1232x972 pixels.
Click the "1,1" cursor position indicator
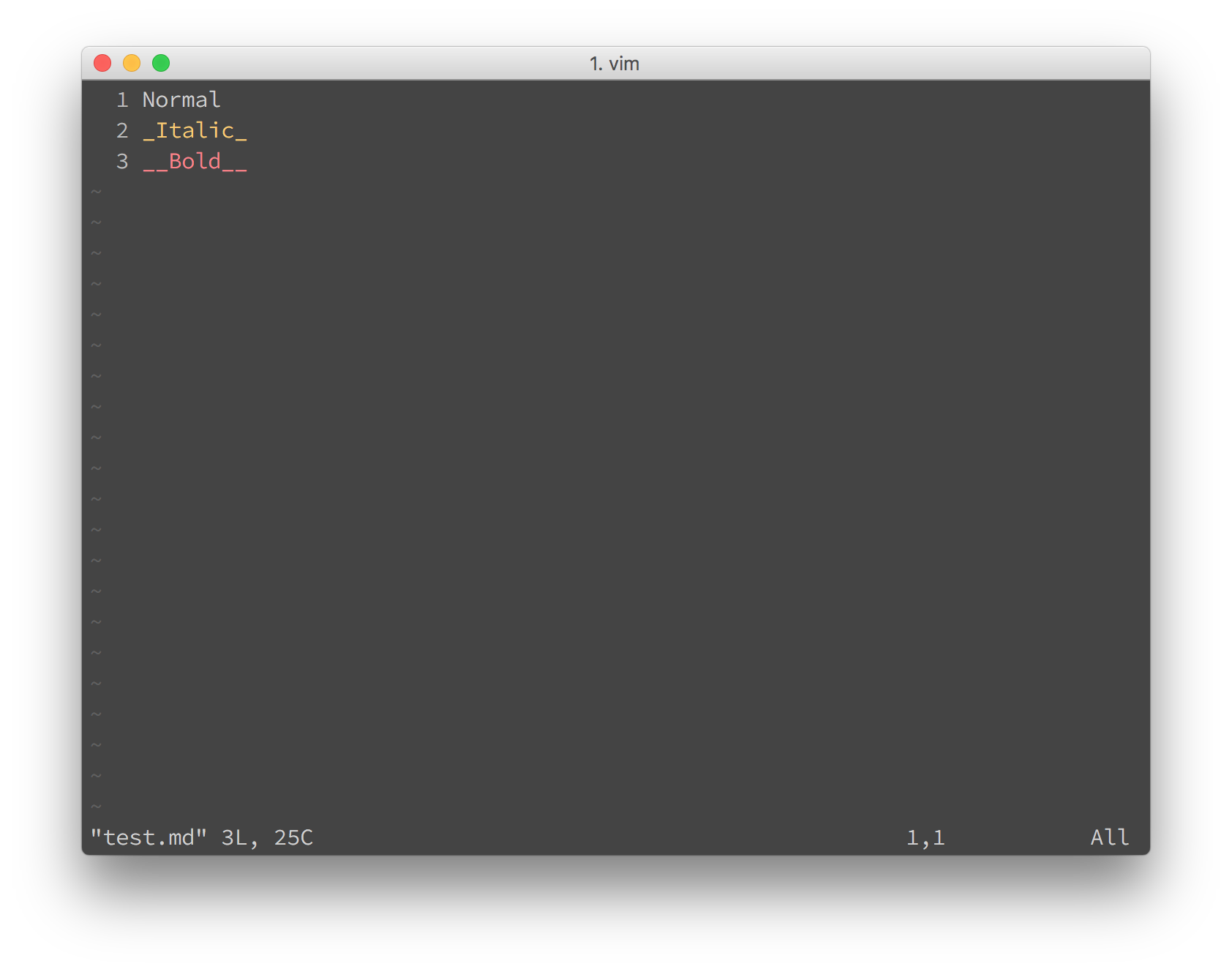[x=925, y=837]
